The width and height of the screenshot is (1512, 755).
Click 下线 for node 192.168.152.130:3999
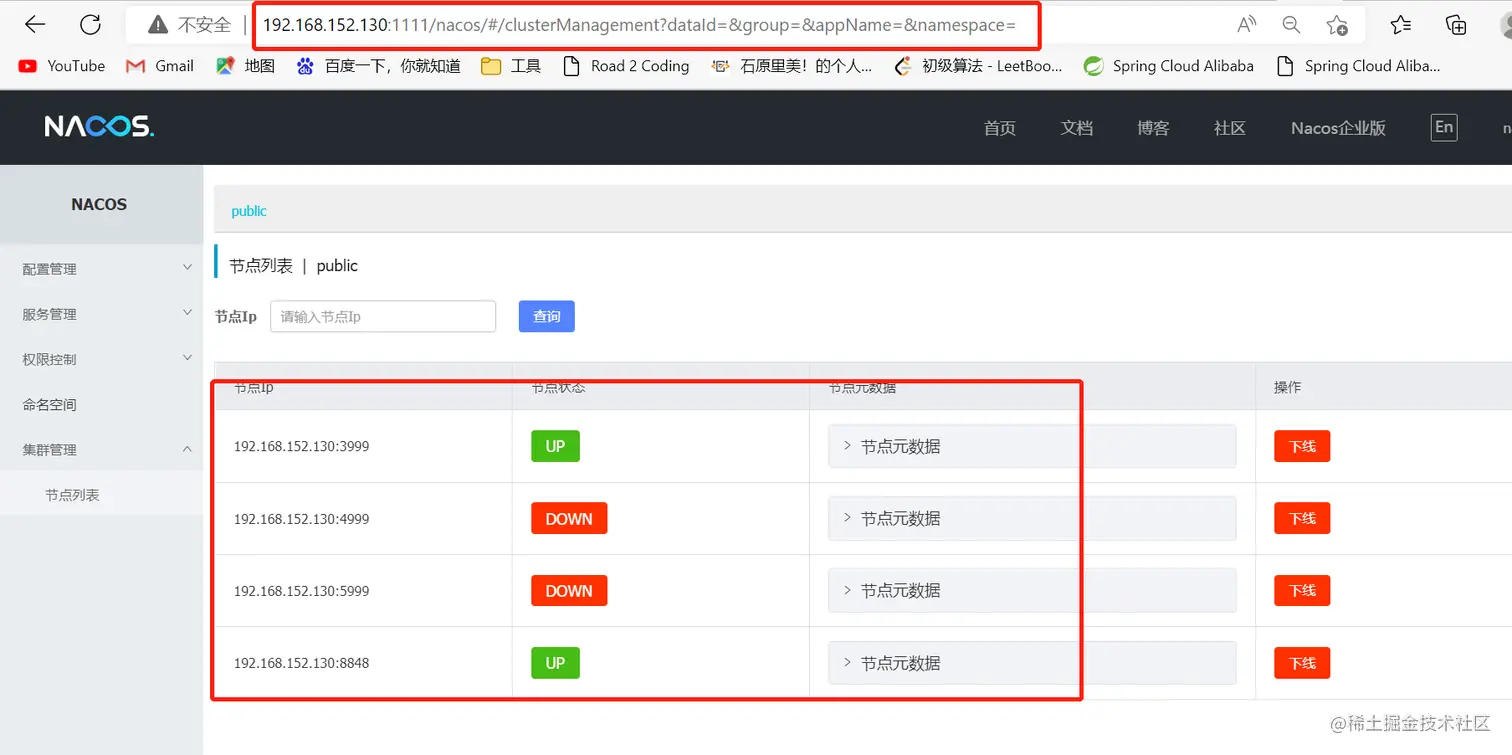pos(1302,446)
